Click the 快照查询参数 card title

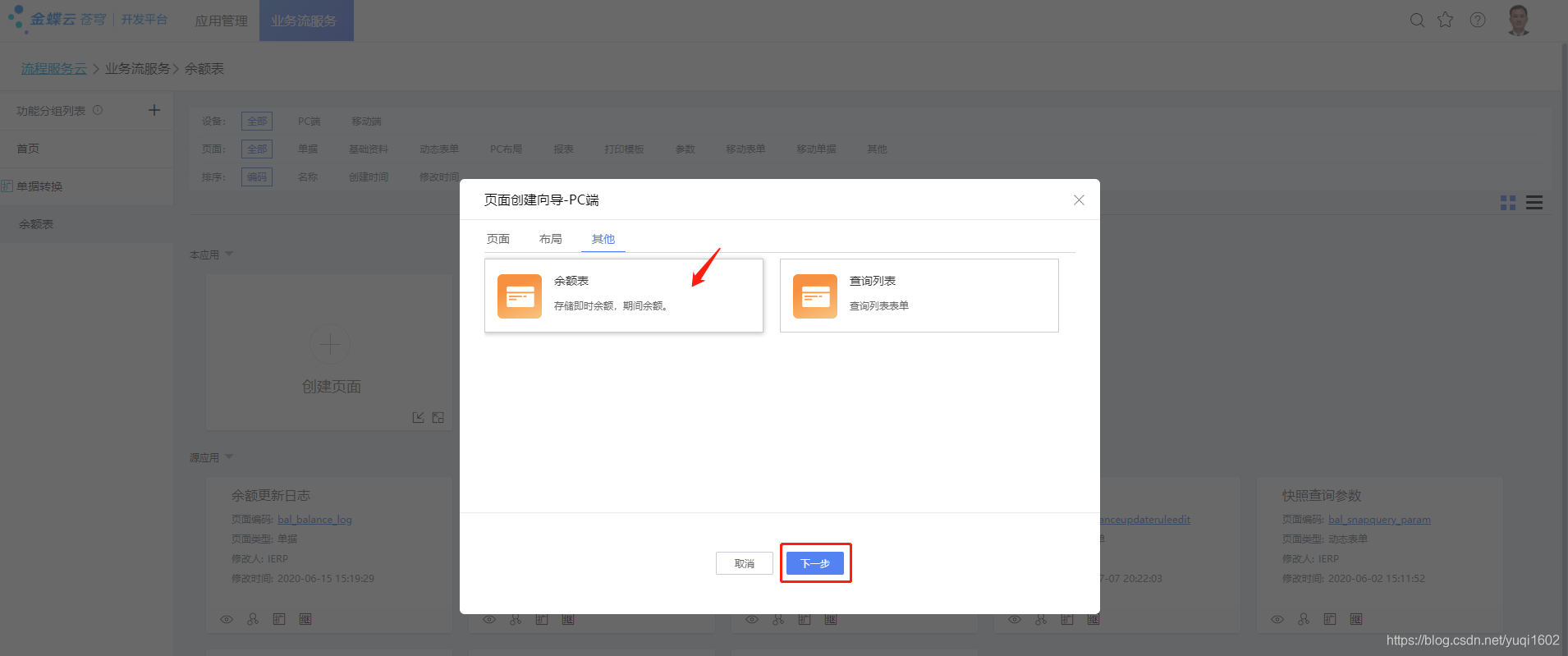1322,496
